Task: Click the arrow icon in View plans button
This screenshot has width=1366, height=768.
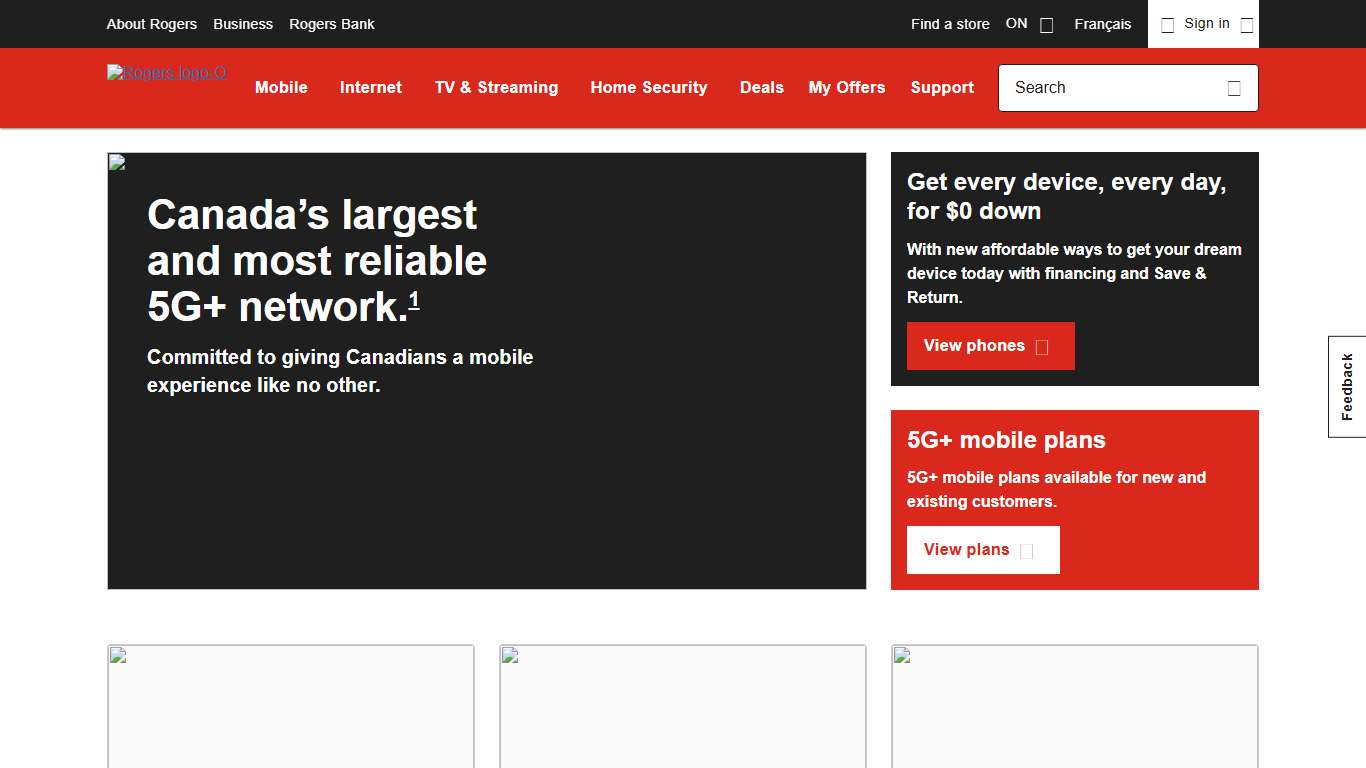Action: 1027,549
